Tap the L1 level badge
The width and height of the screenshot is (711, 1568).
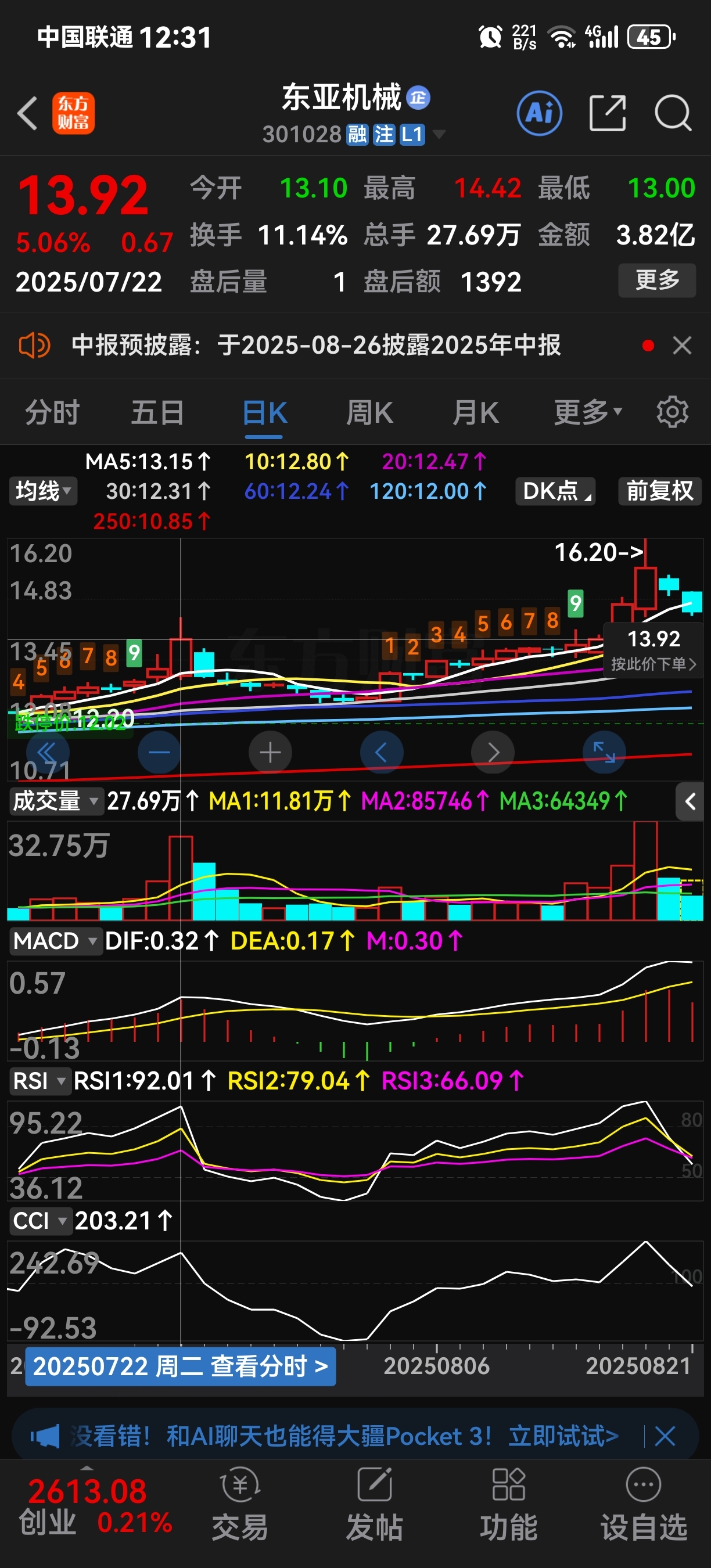pos(412,135)
